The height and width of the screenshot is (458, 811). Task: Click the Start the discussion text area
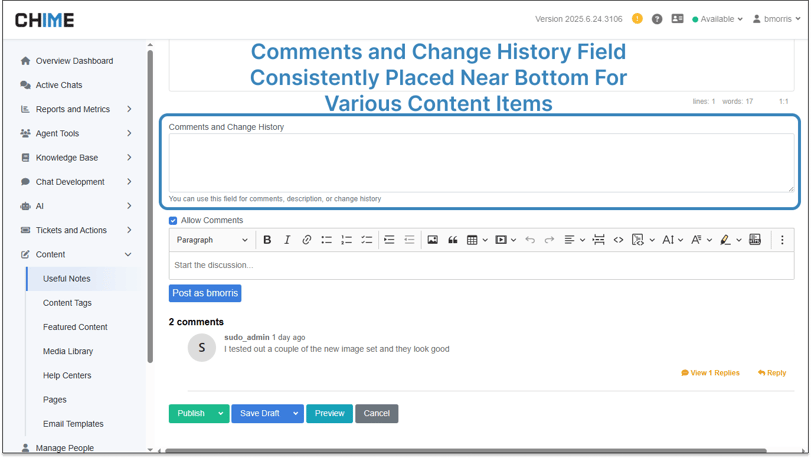(482, 265)
